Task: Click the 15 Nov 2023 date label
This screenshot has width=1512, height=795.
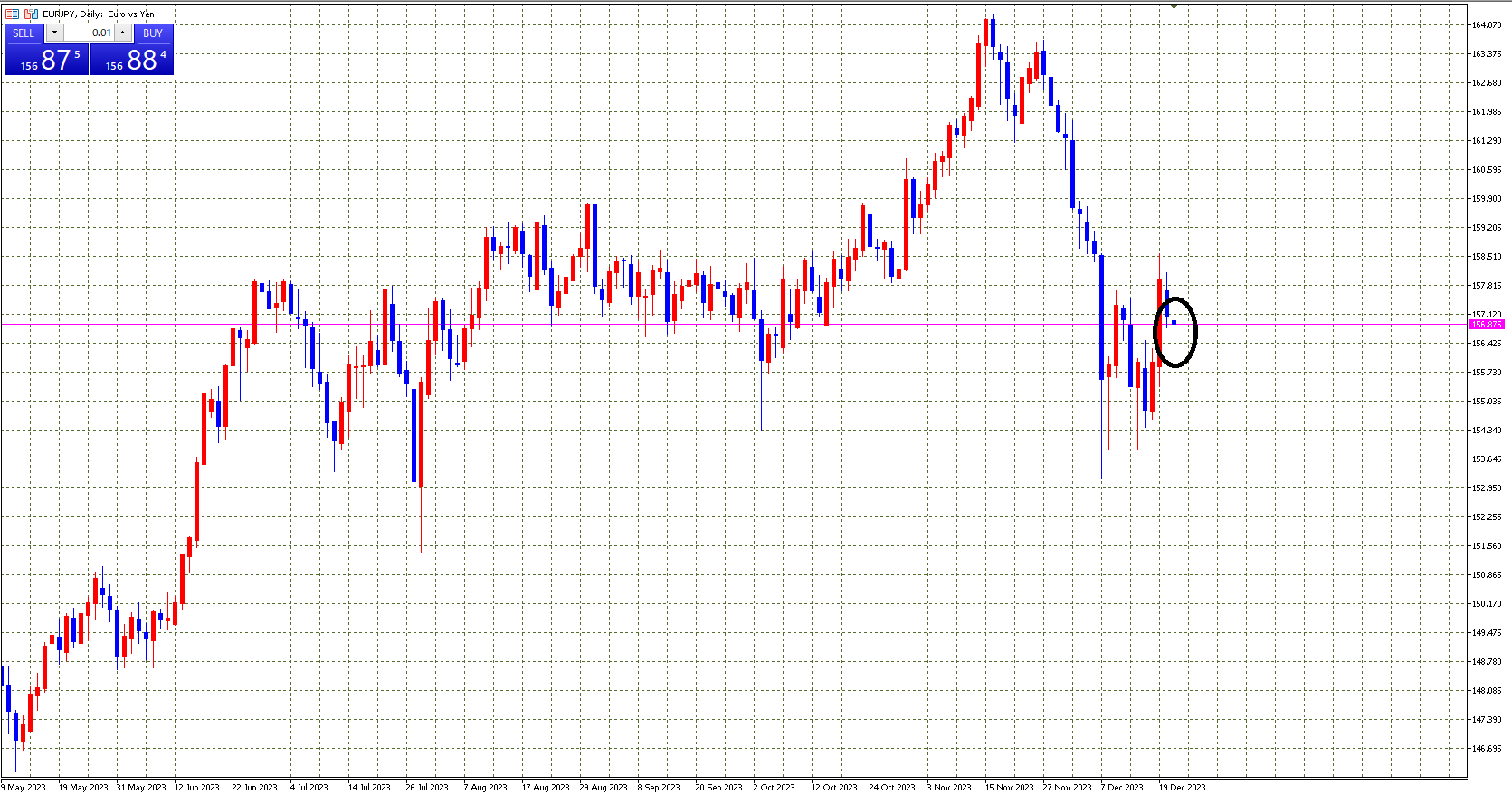Action: pos(1009,787)
